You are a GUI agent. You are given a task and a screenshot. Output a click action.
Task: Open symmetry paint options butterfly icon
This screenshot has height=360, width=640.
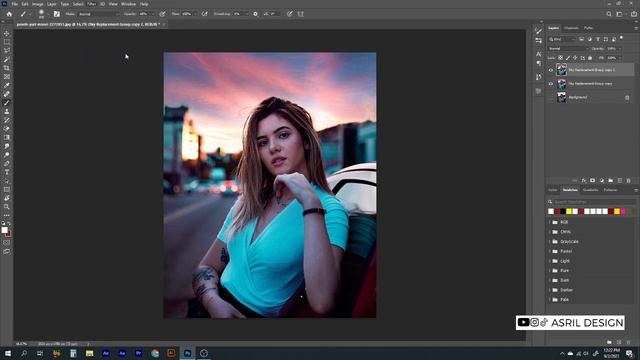(x=301, y=14)
